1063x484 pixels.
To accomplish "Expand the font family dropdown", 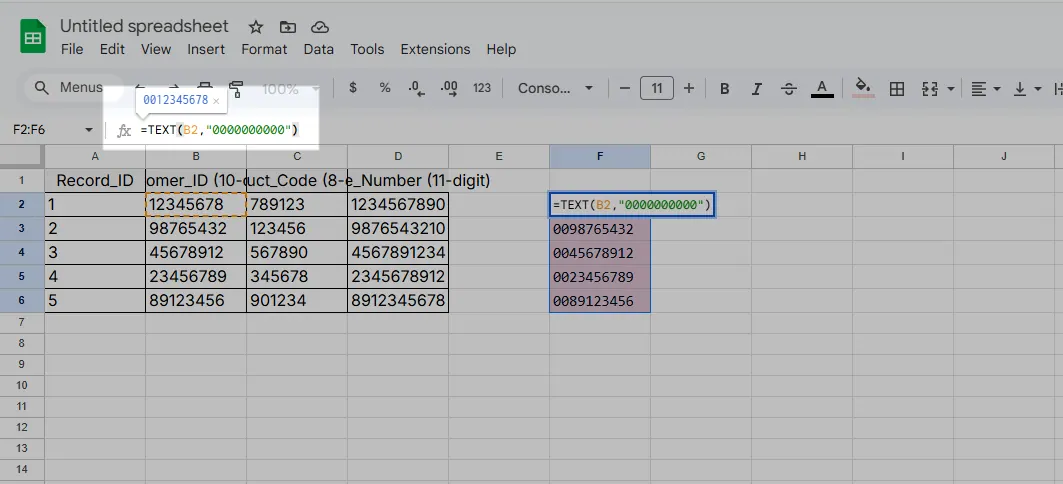I will point(553,88).
